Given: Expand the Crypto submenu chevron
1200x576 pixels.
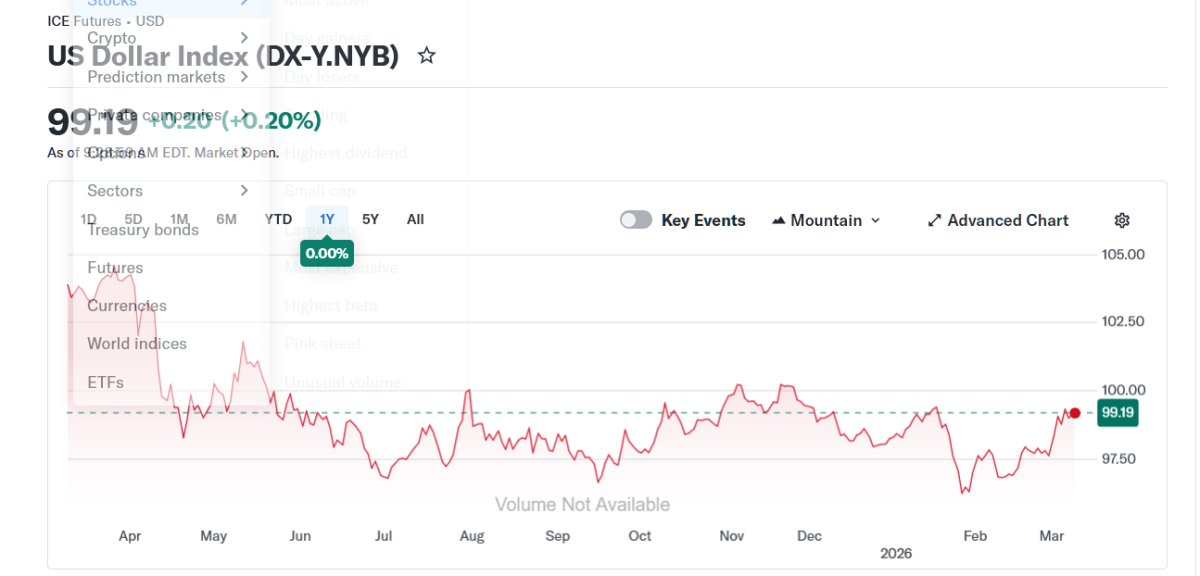Looking at the screenshot, I should (x=244, y=38).
